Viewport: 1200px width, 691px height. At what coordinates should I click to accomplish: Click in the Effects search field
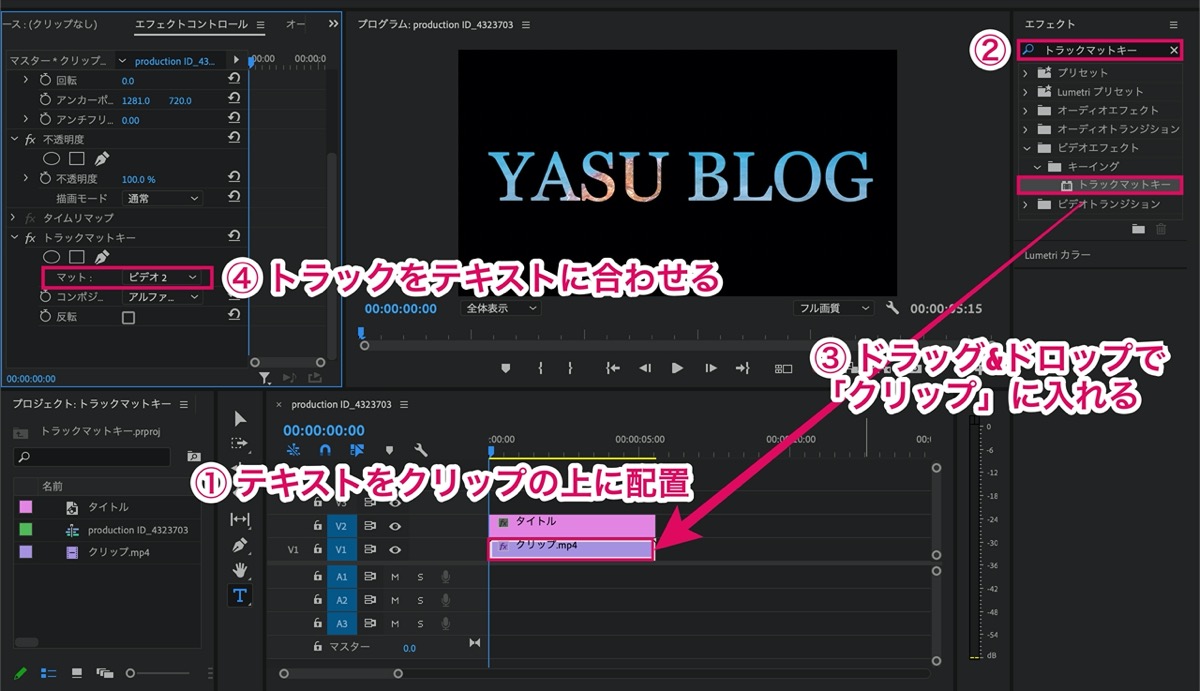tap(1100, 49)
